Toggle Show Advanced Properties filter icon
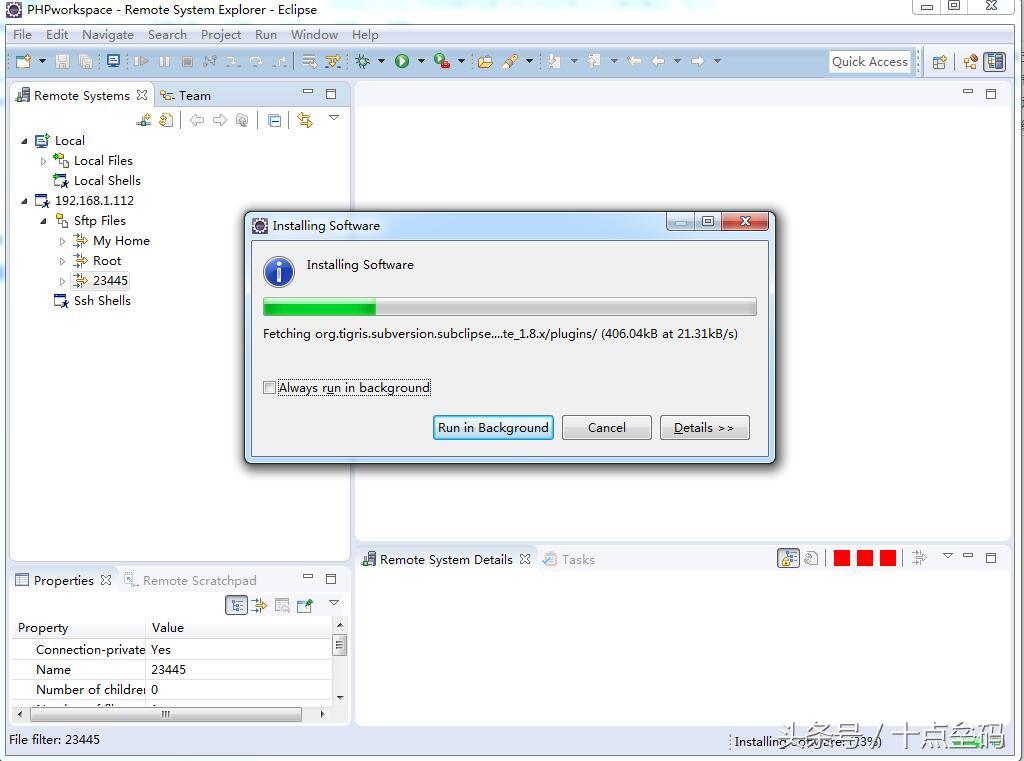 coord(259,606)
